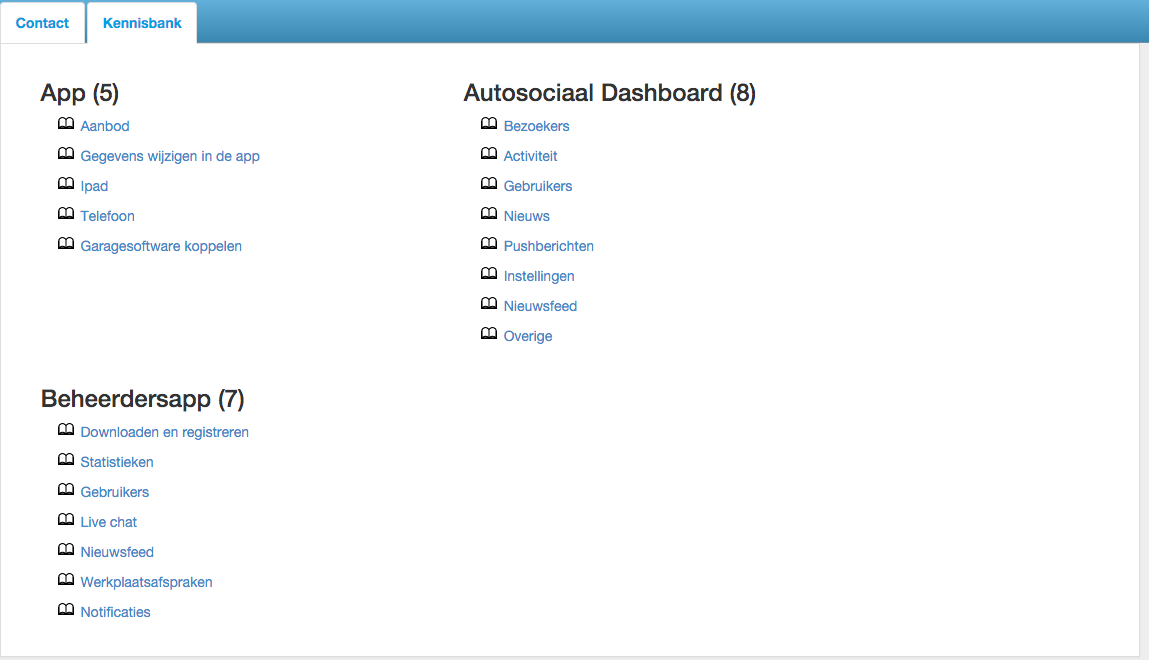The image size is (1149, 660).
Task: Open Garagesoftware koppelen link
Action: (161, 246)
